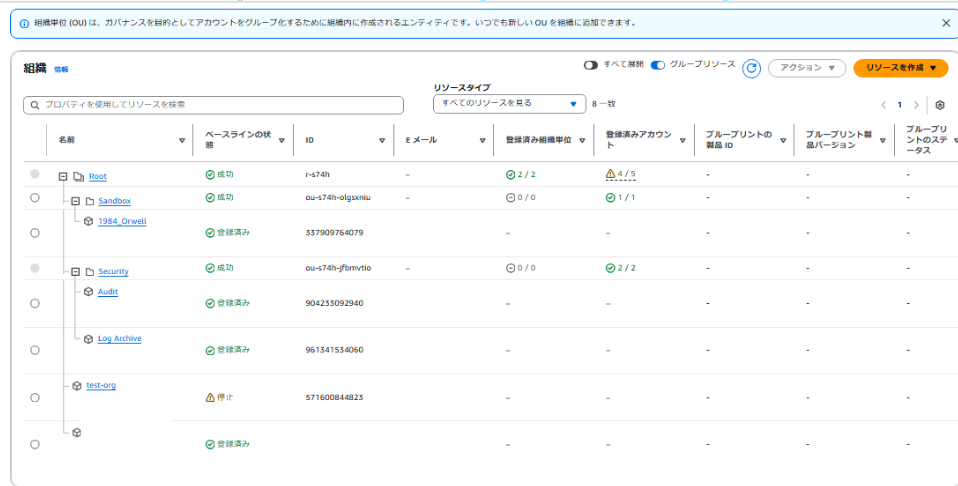
Task: Go to previous page arrow
Action: 883,105
